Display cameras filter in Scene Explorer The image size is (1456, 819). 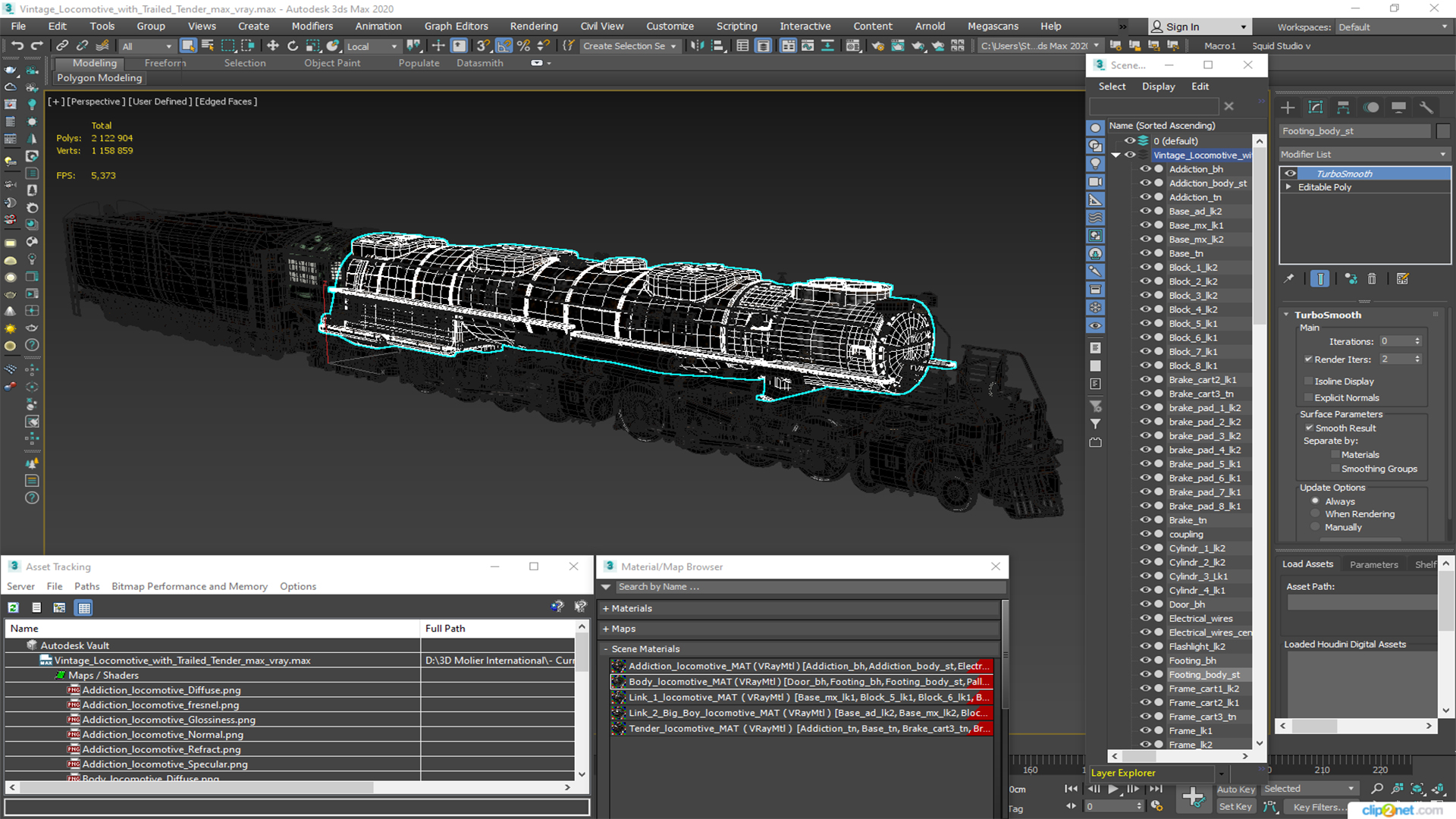(x=1095, y=182)
